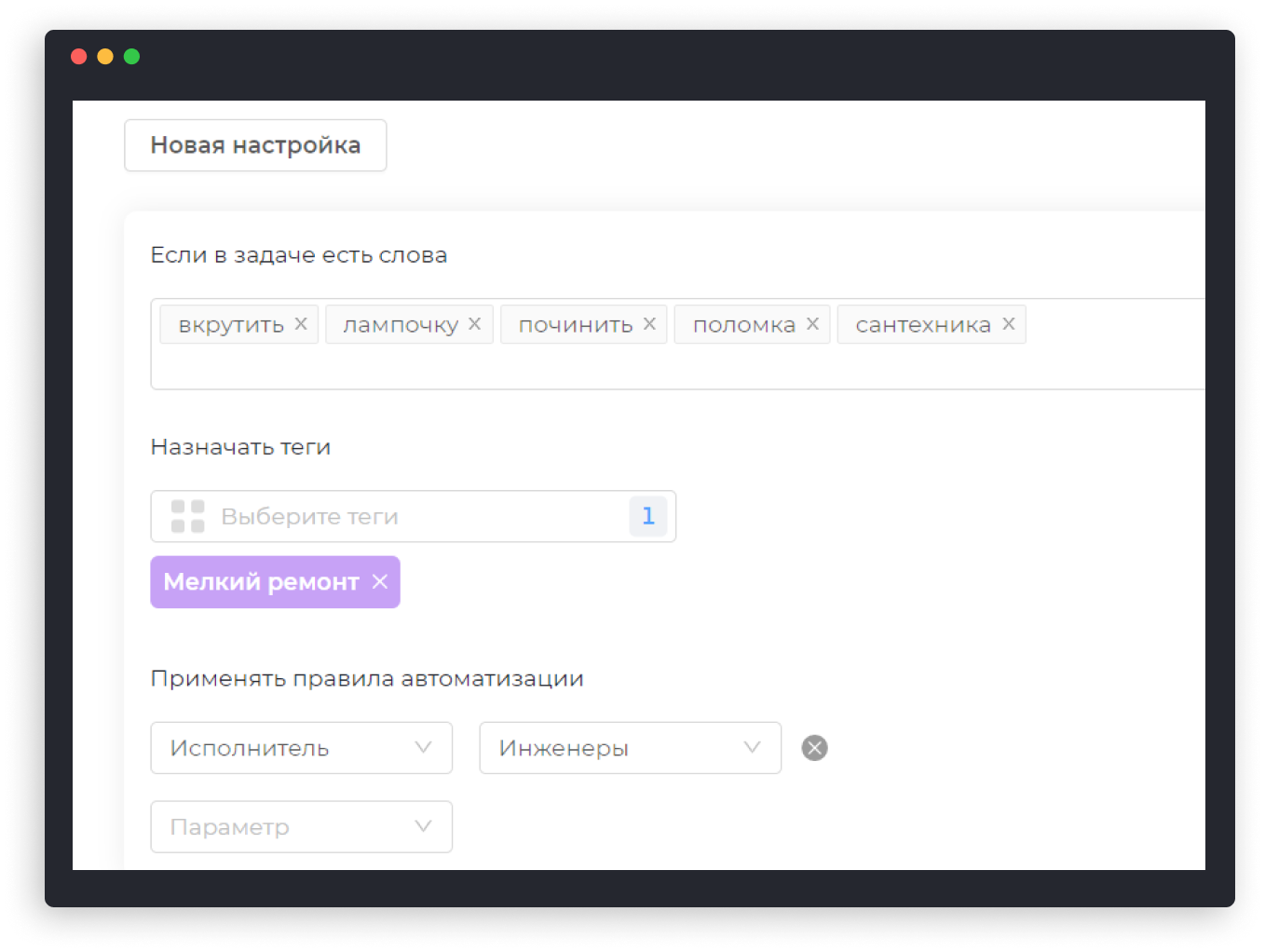The height and width of the screenshot is (952, 1265).
Task: Click the "вкрутить" keyword text
Action: pos(231,325)
